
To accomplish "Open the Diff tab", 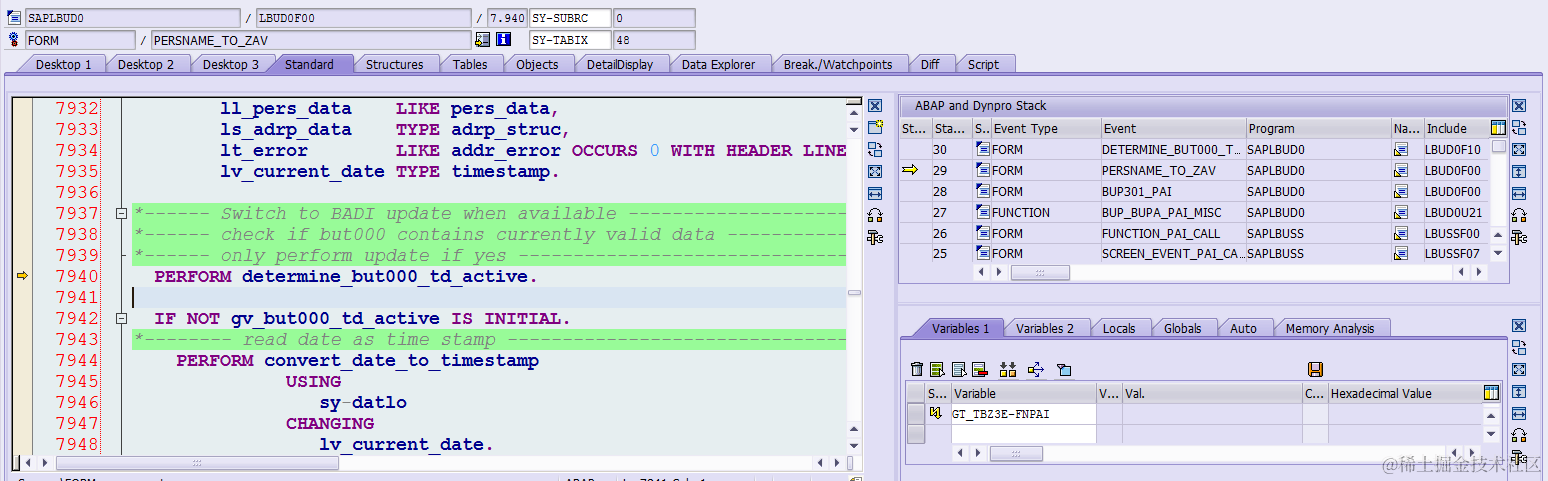I will (930, 64).
